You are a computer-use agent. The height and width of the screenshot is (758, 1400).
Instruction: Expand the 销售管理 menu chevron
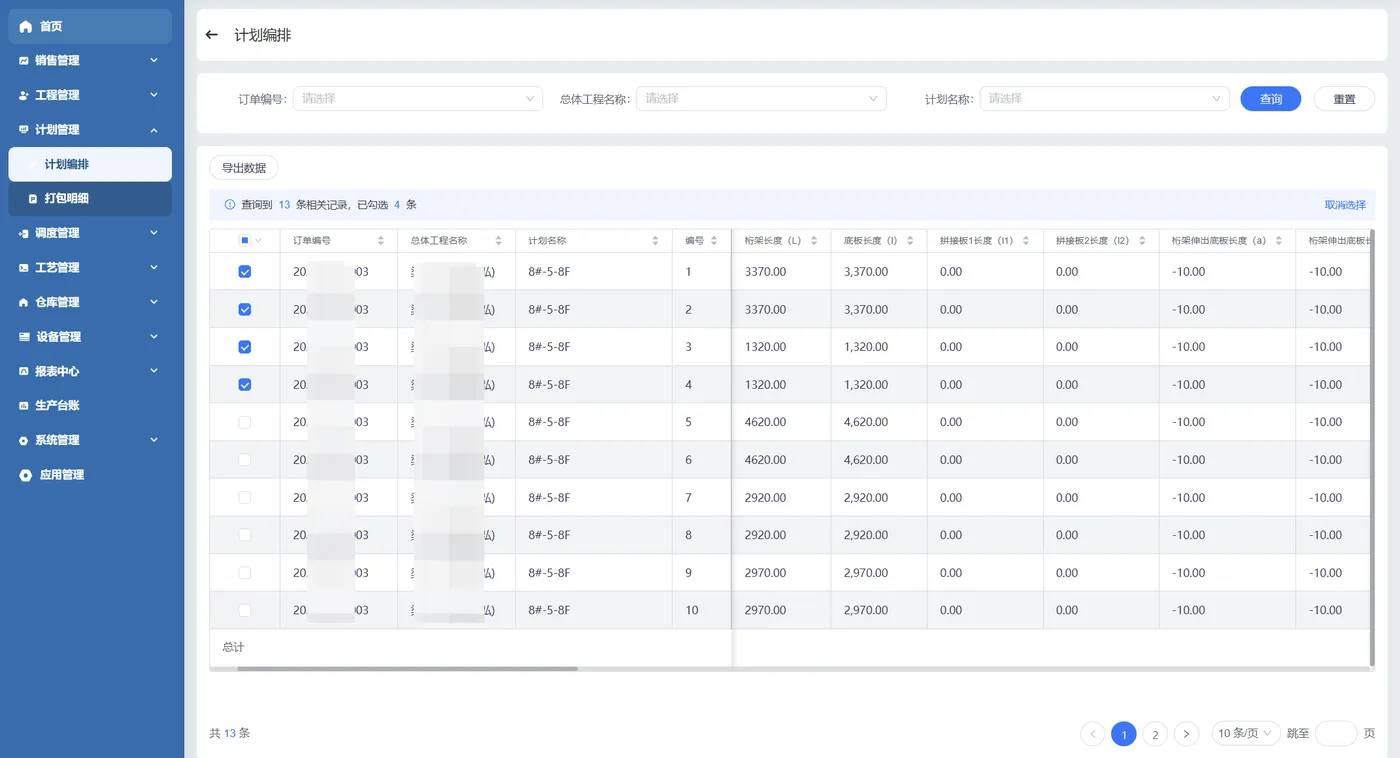tap(154, 61)
